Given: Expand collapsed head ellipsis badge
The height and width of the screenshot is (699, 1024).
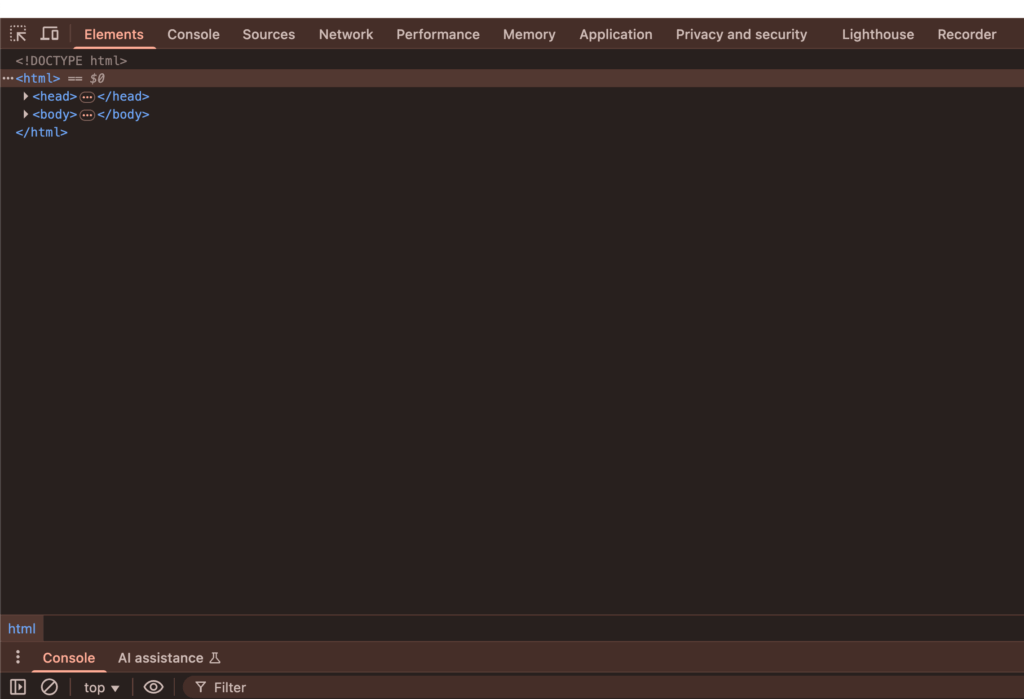Looking at the screenshot, I should (x=87, y=97).
